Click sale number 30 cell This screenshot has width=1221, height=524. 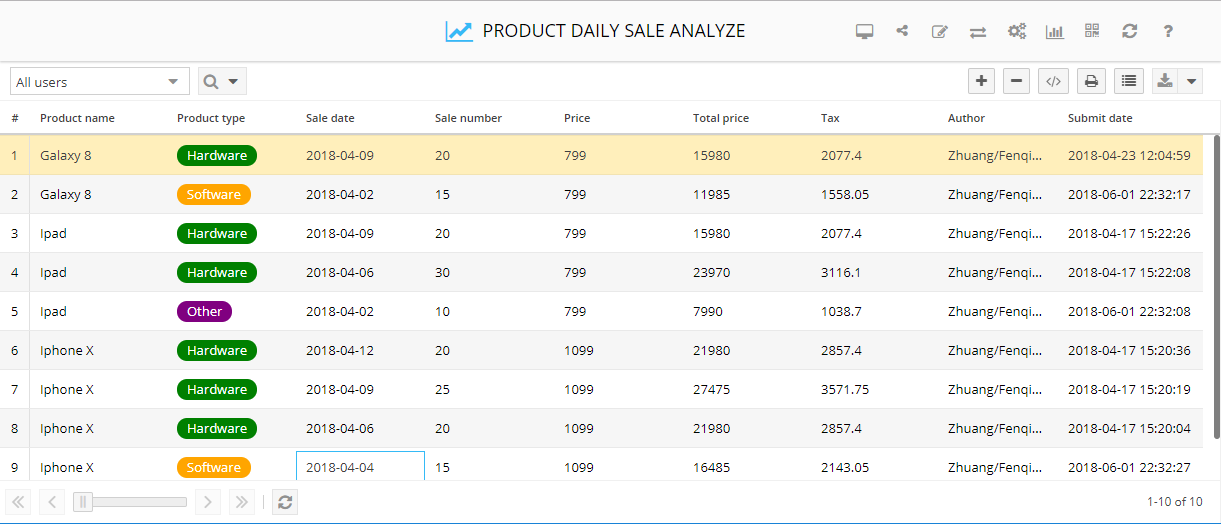(443, 272)
